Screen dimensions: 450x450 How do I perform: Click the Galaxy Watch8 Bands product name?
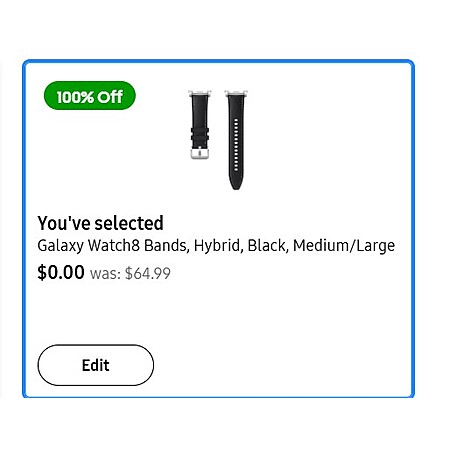coord(216,246)
